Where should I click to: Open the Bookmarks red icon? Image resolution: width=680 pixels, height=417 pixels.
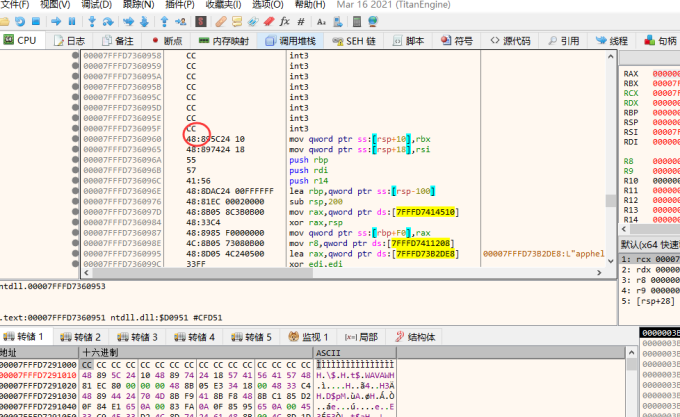click(x=269, y=21)
